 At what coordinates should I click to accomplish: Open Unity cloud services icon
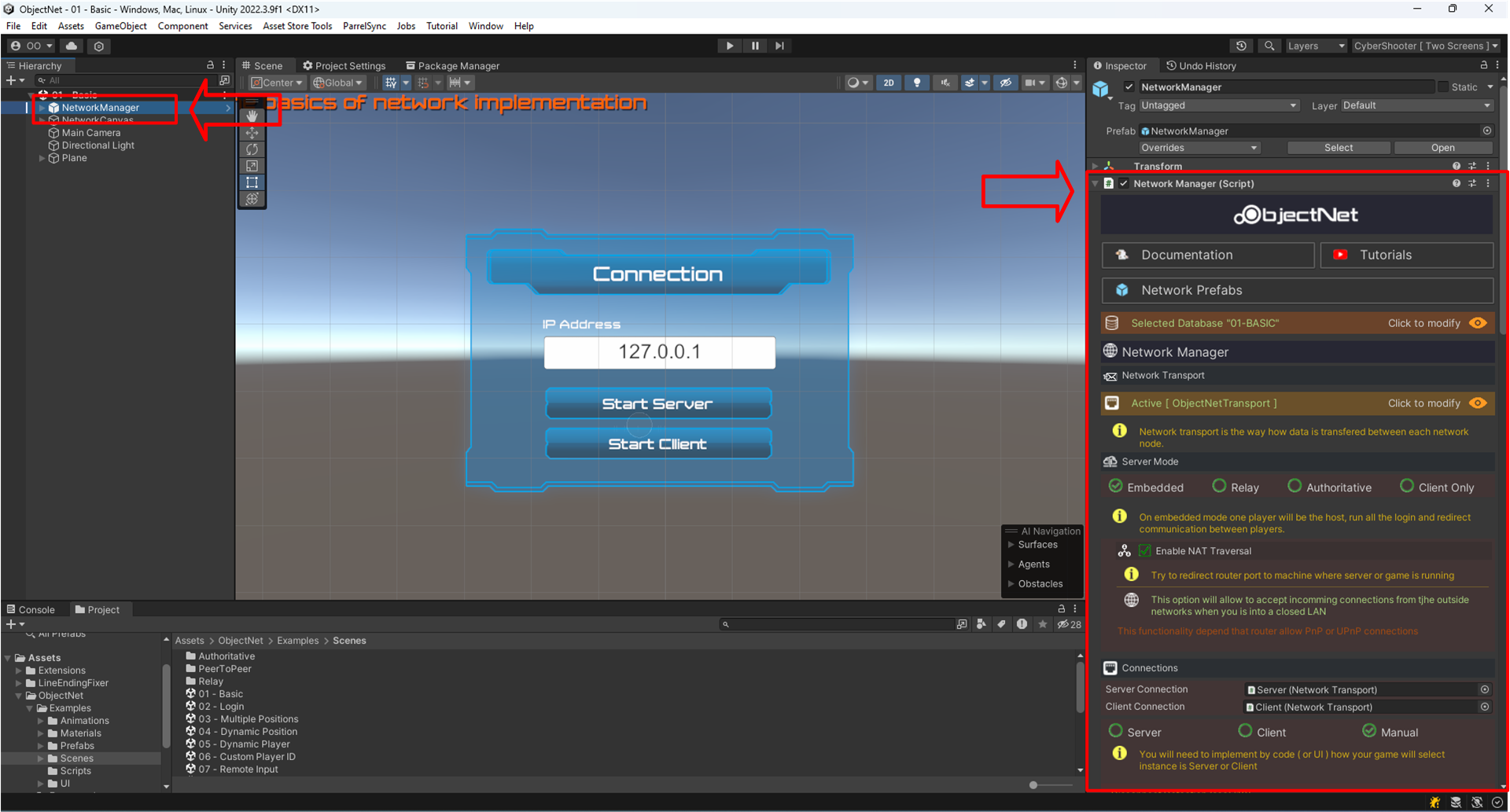click(x=72, y=46)
